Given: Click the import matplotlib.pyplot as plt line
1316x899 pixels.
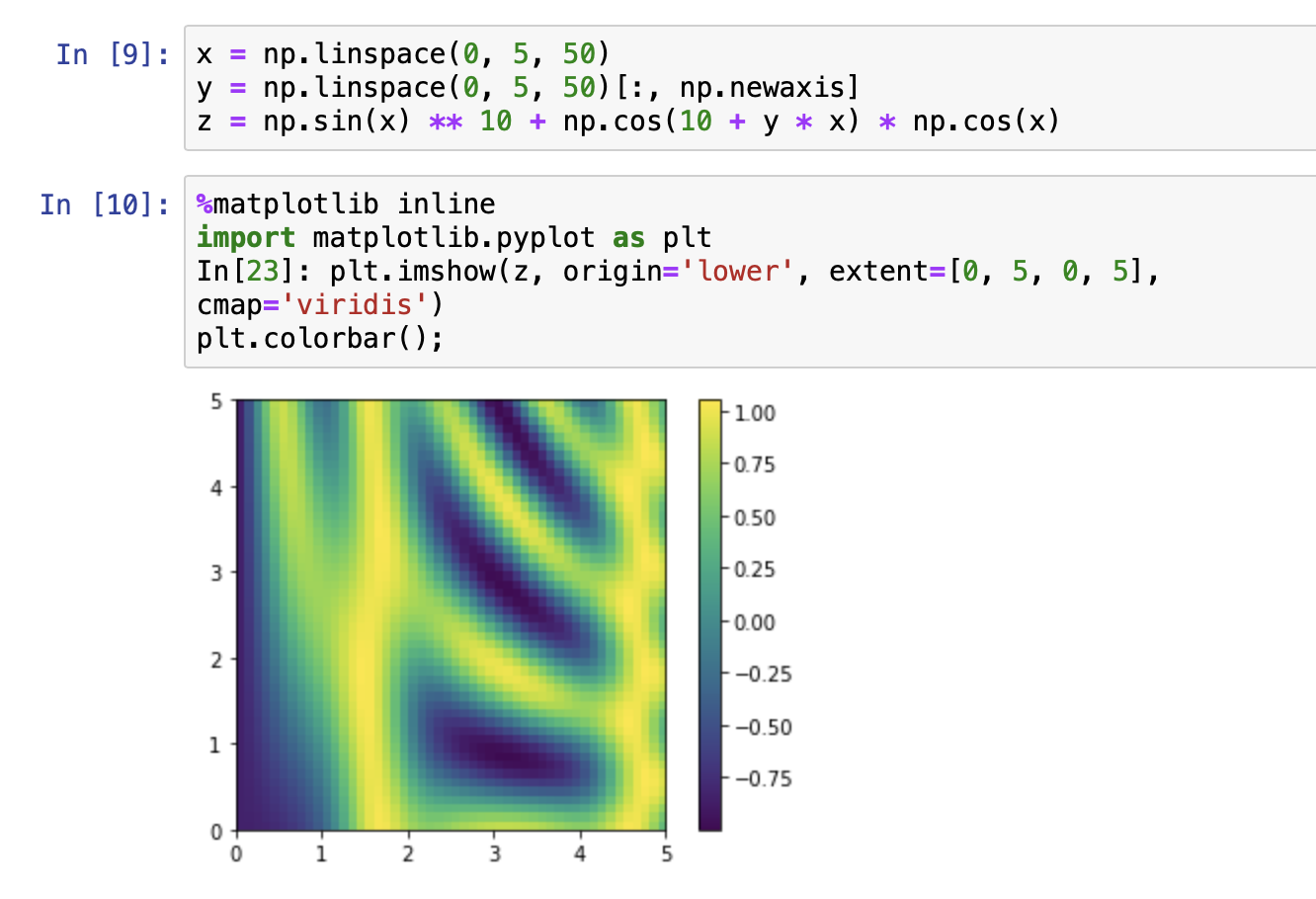Looking at the screenshot, I should [453, 237].
